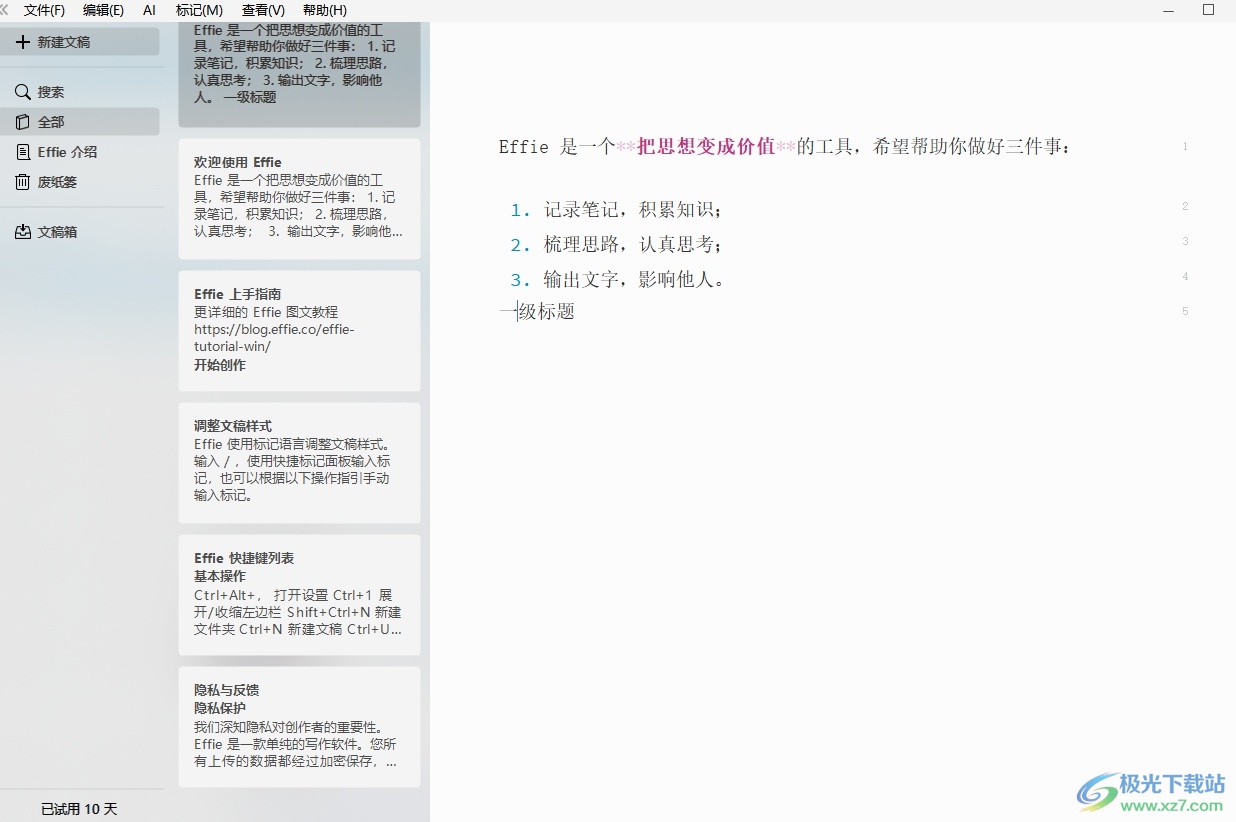The image size is (1236, 822).
Task: Click the blog.effie.co tutorial link text
Action: (x=274, y=338)
